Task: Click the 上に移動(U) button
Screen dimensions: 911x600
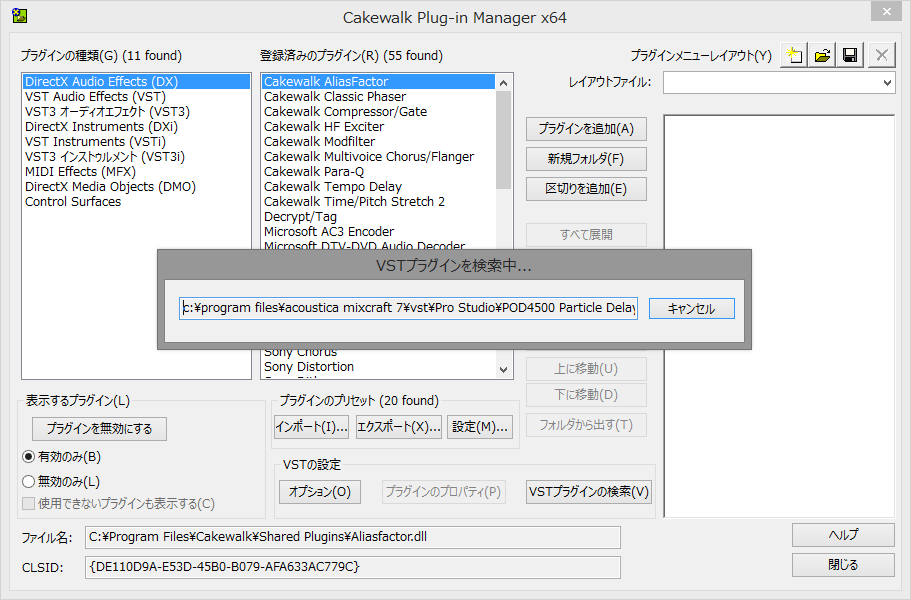Action: [586, 369]
